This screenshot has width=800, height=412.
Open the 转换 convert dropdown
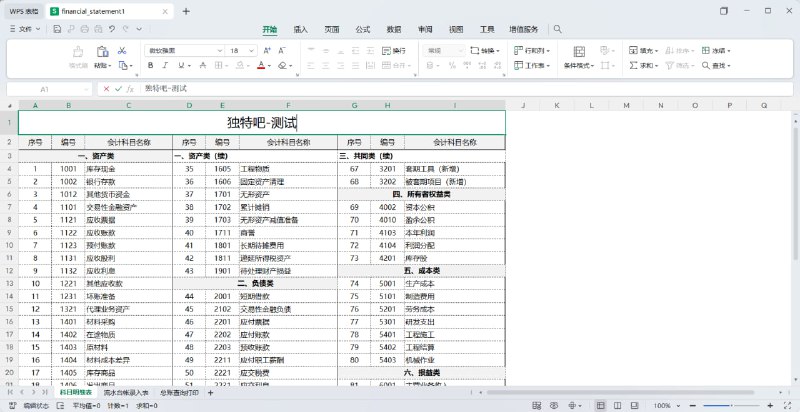pyautogui.click(x=485, y=50)
